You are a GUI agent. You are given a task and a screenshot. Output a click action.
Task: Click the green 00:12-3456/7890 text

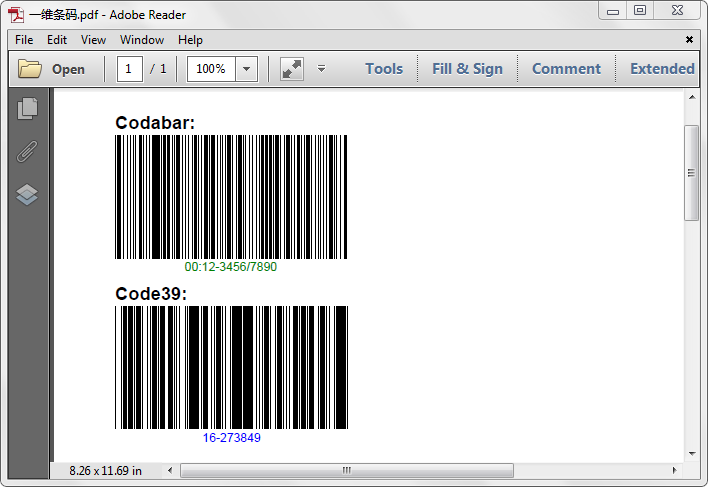click(231, 267)
